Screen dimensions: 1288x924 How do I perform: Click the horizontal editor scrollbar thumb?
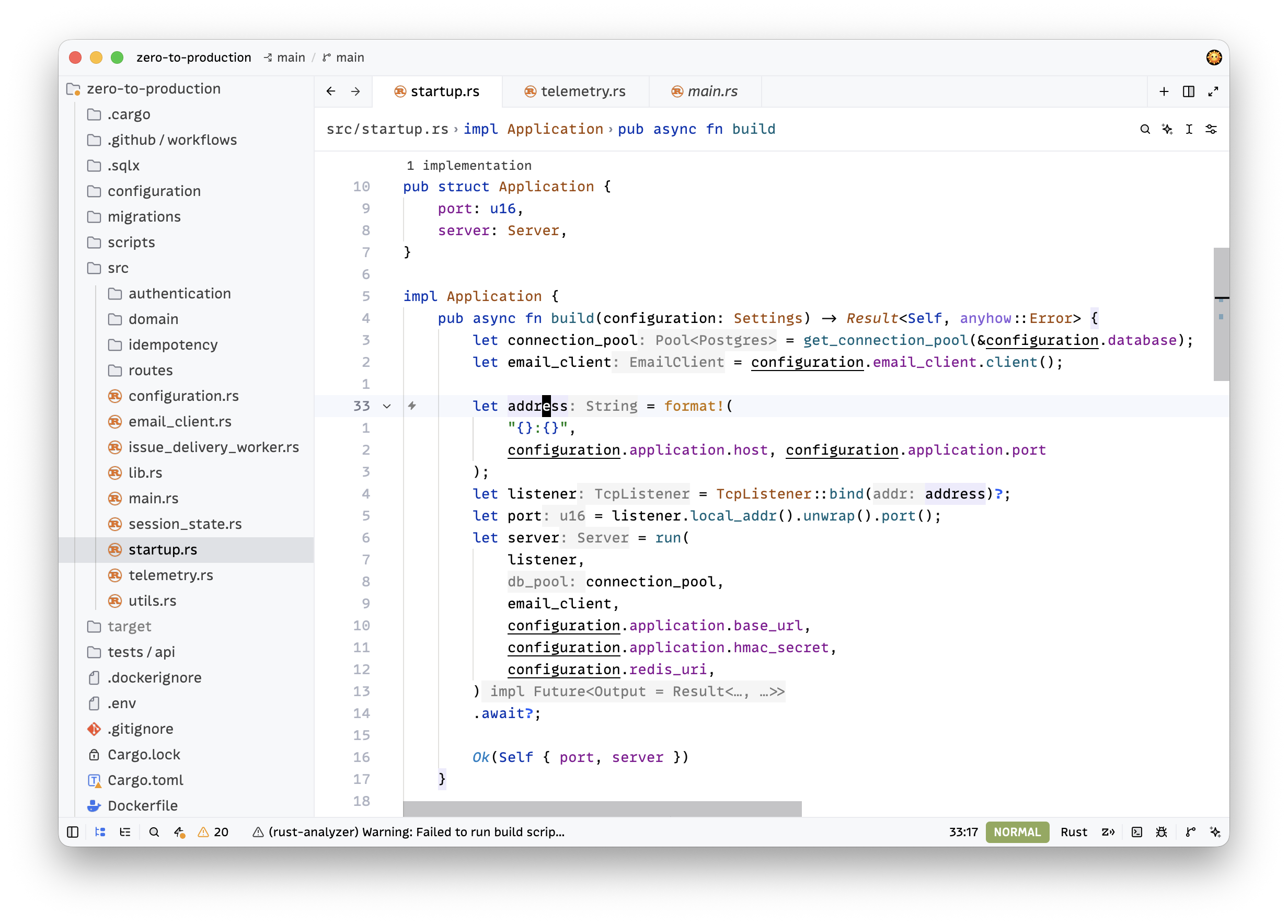tap(602, 808)
